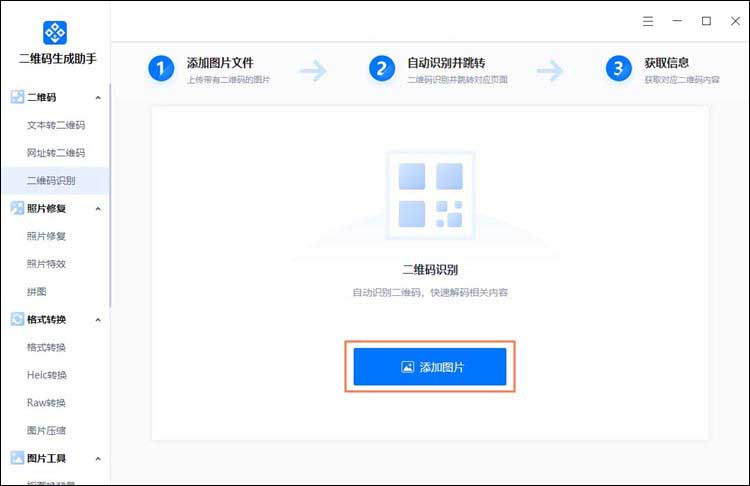This screenshot has width=750, height=486.
Task: Click the 二维码生成助手 title text
Action: pyautogui.click(x=57, y=59)
